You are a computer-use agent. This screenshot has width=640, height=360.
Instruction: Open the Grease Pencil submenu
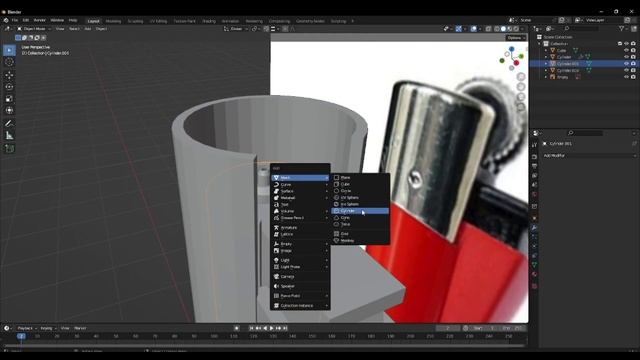[300, 218]
